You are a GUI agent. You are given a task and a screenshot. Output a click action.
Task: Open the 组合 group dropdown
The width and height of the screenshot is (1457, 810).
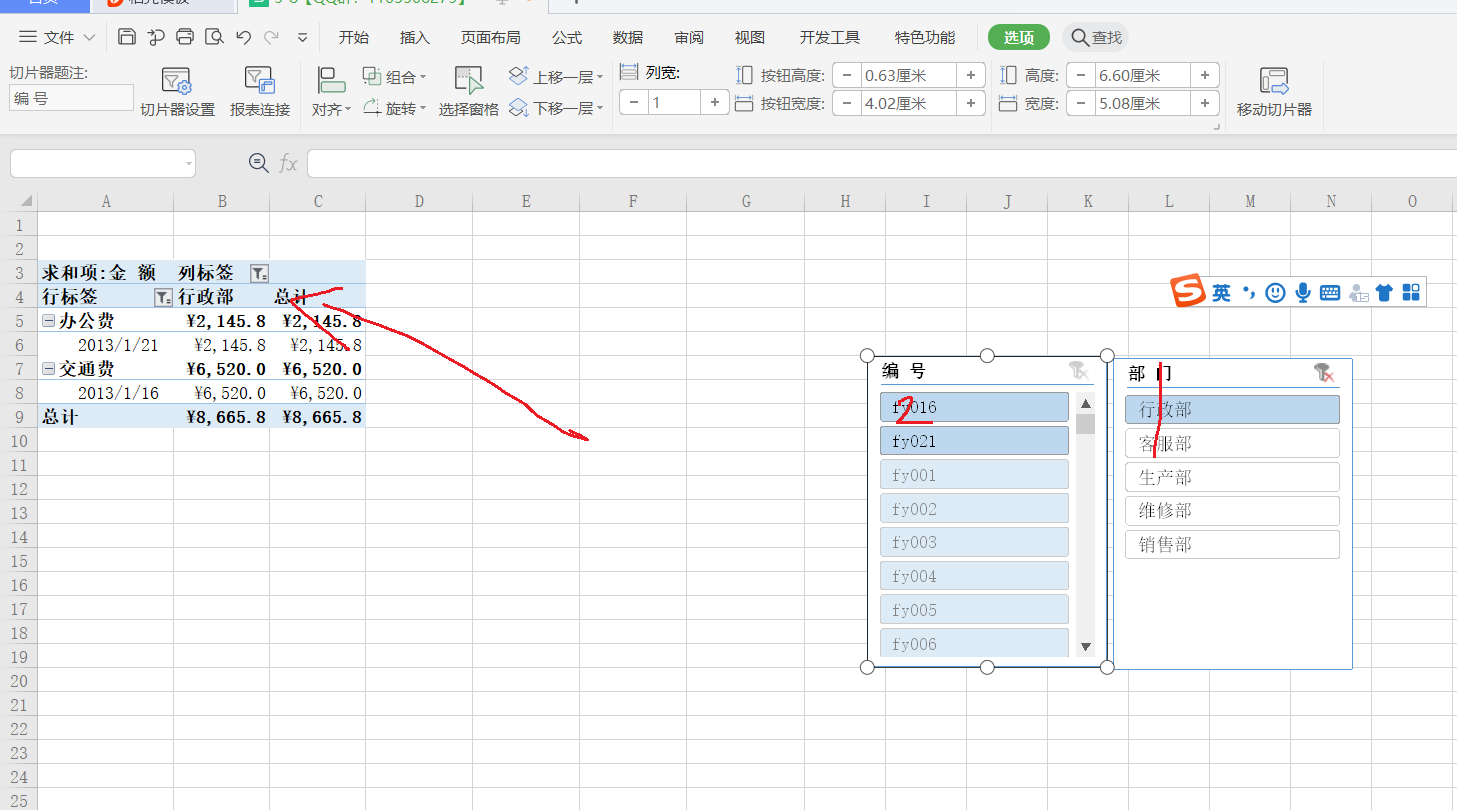(394, 77)
